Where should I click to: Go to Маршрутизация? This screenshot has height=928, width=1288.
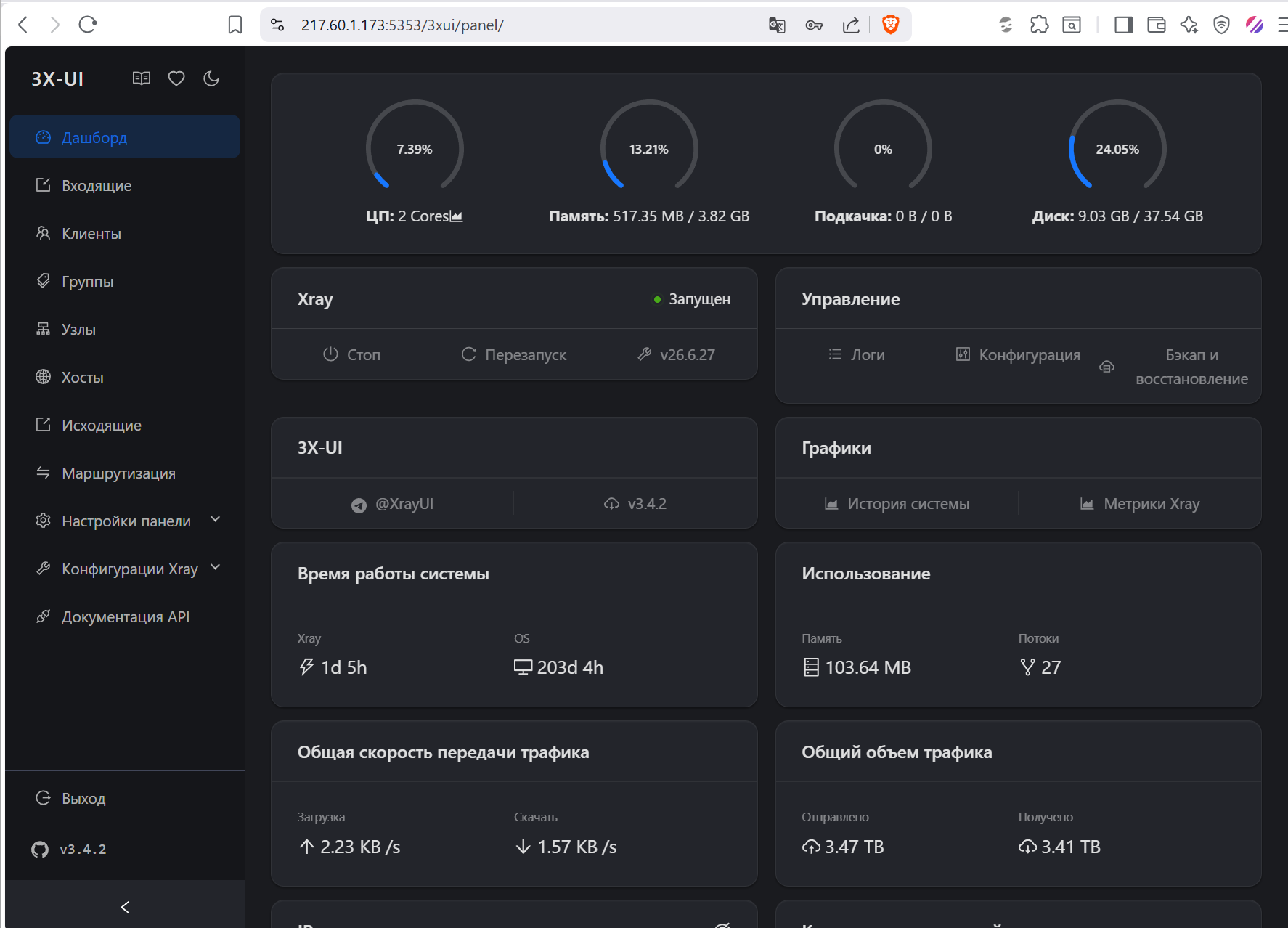(125, 473)
